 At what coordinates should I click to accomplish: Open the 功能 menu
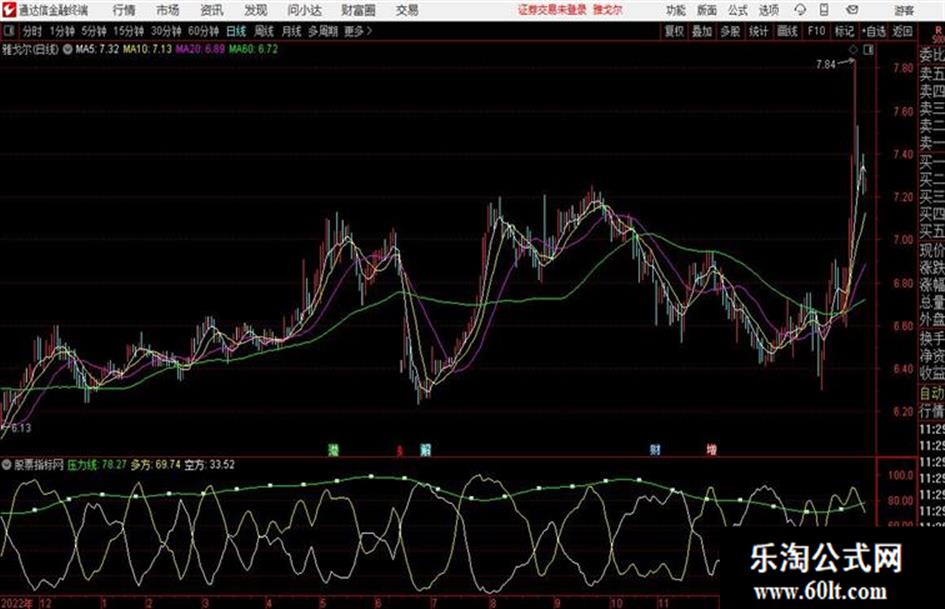pos(676,10)
